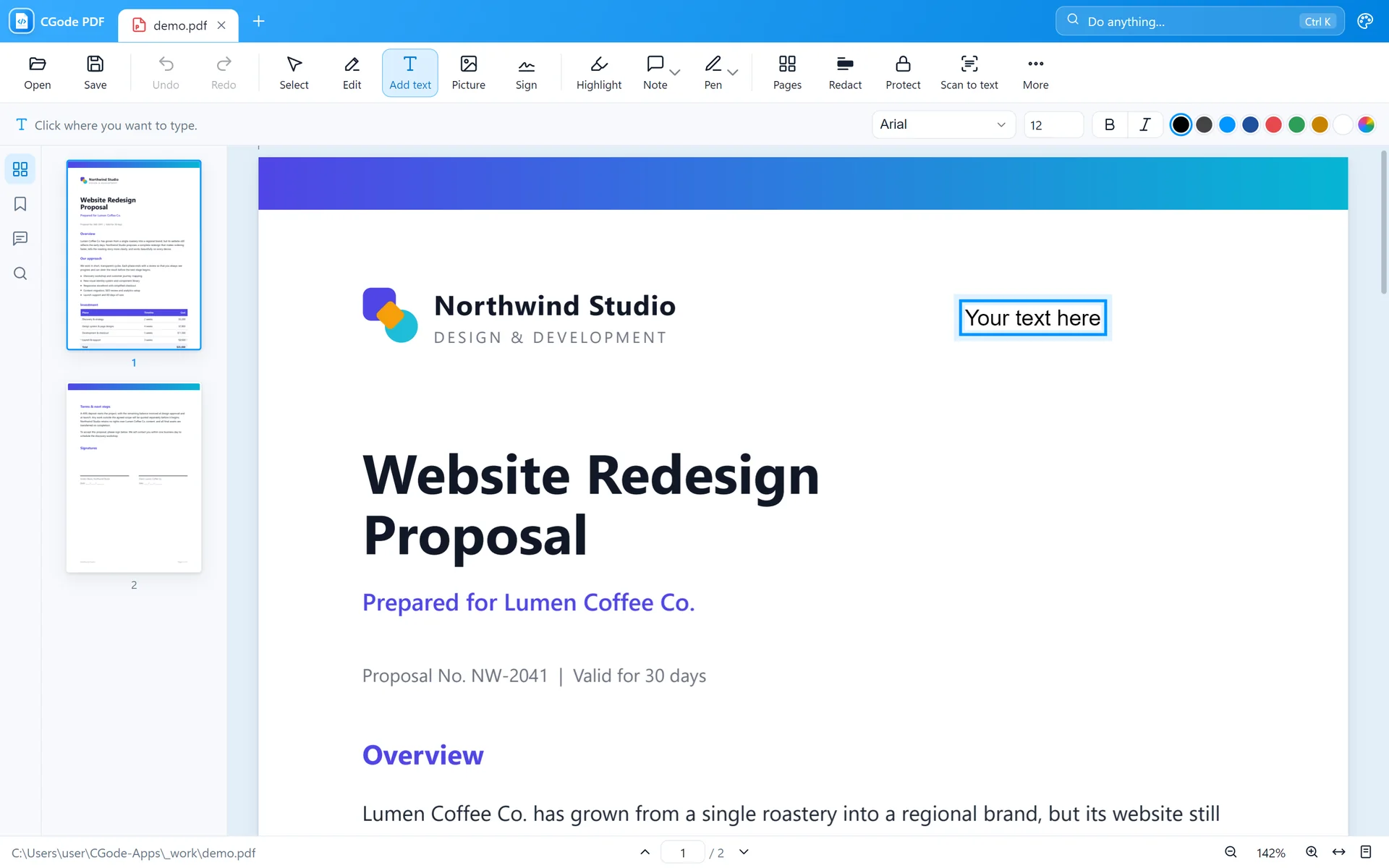Toggle the Add text tool

click(x=410, y=72)
